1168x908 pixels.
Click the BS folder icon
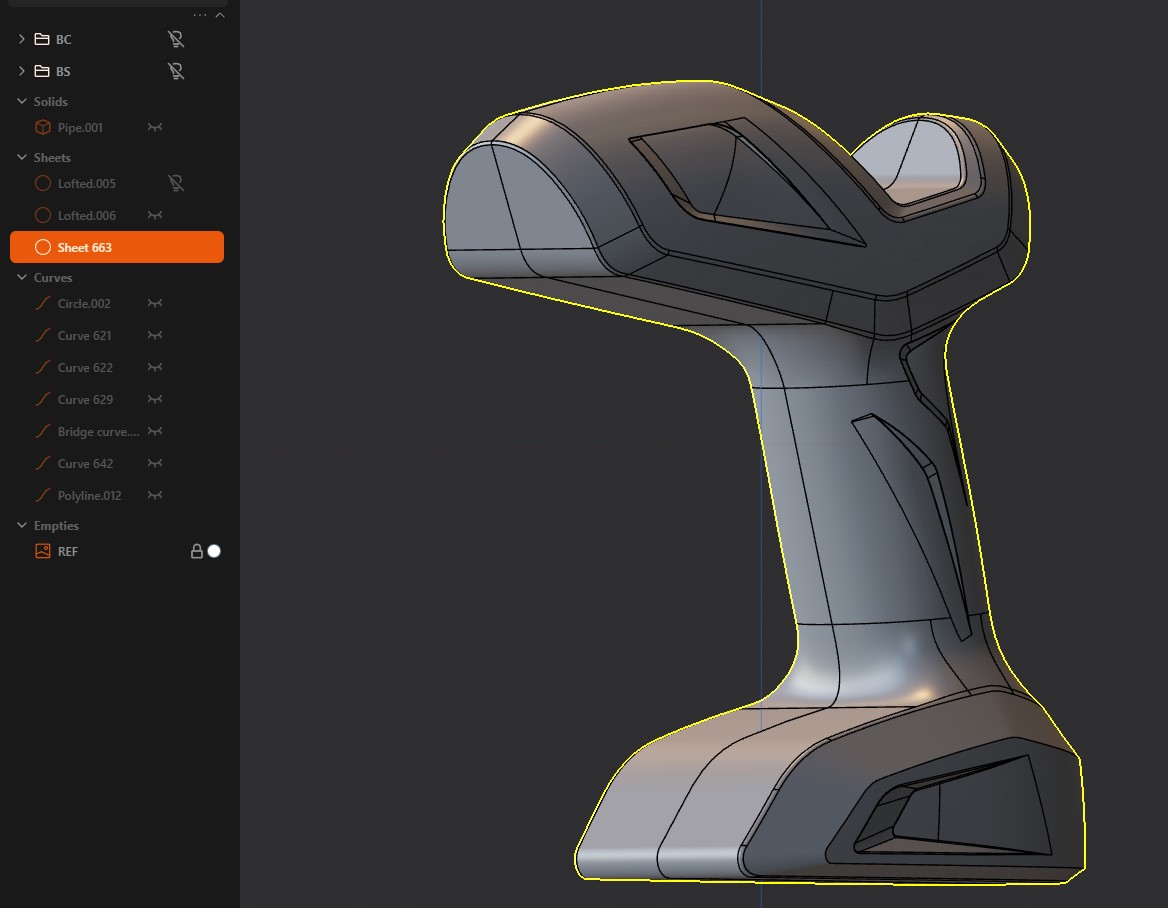point(44,71)
